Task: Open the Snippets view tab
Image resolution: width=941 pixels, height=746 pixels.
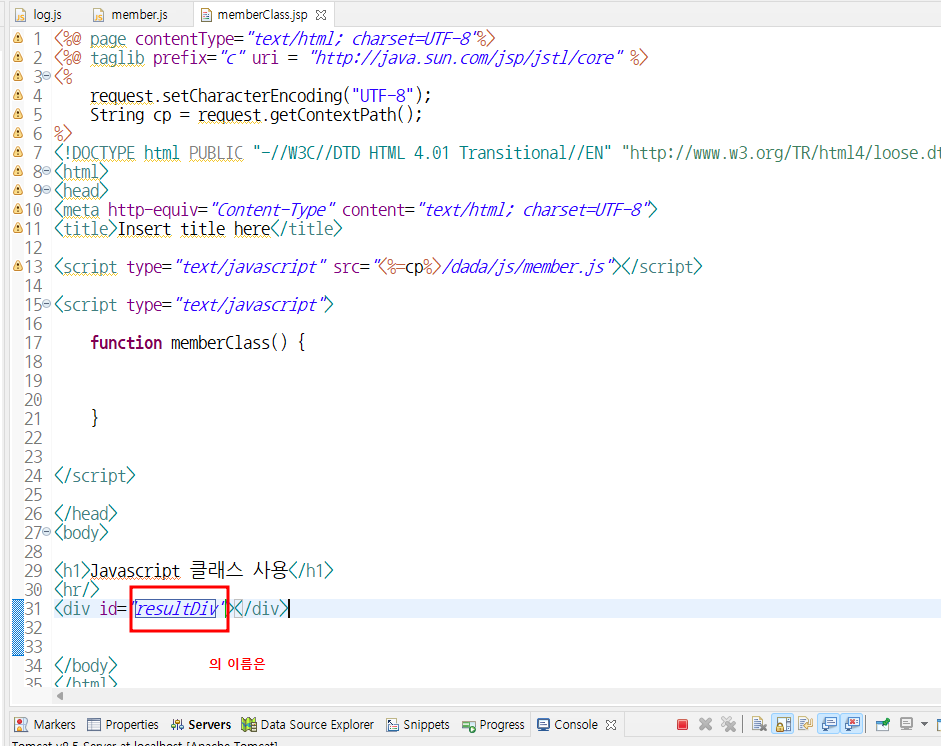Action: click(418, 724)
